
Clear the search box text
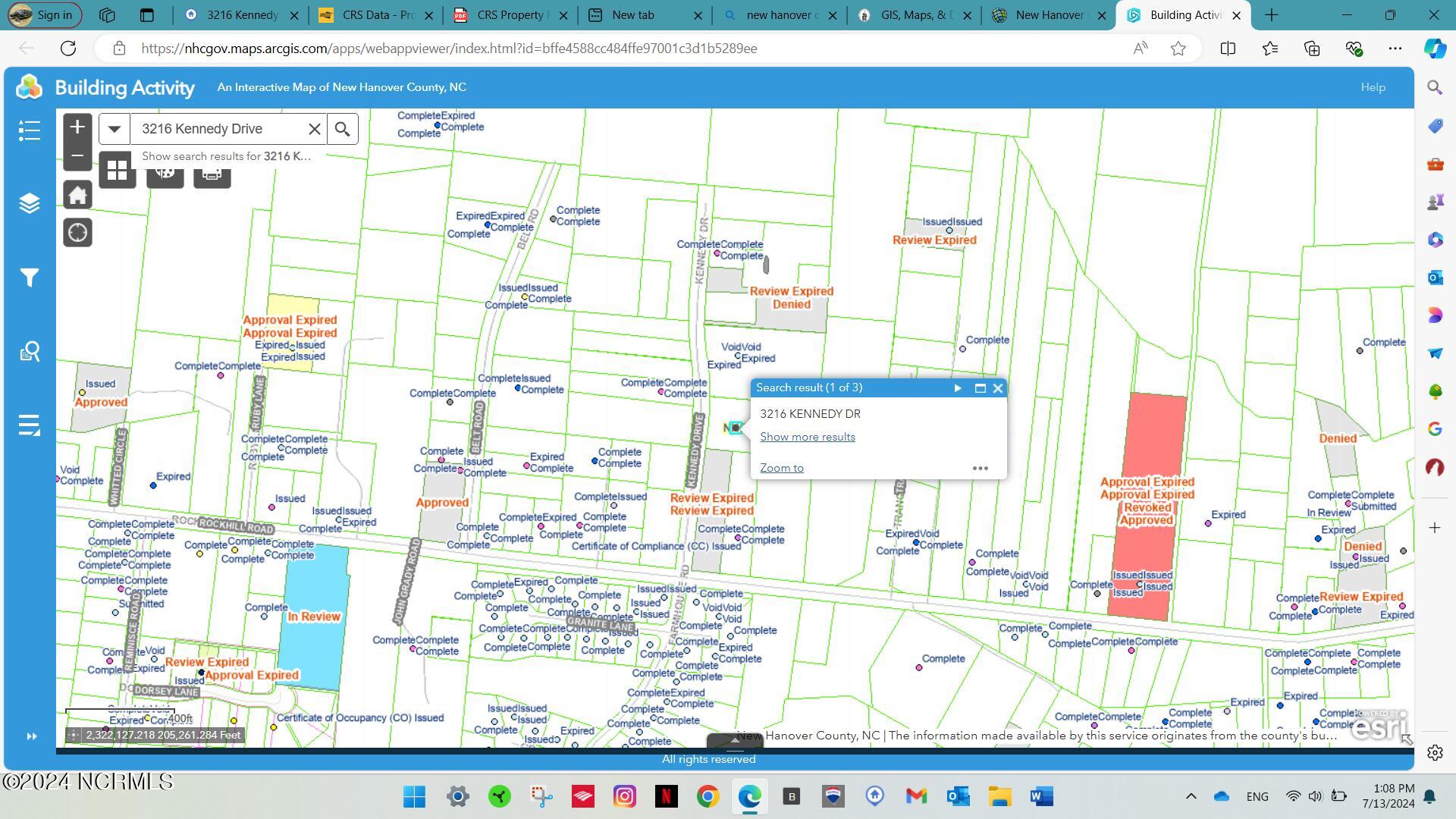pyautogui.click(x=314, y=129)
